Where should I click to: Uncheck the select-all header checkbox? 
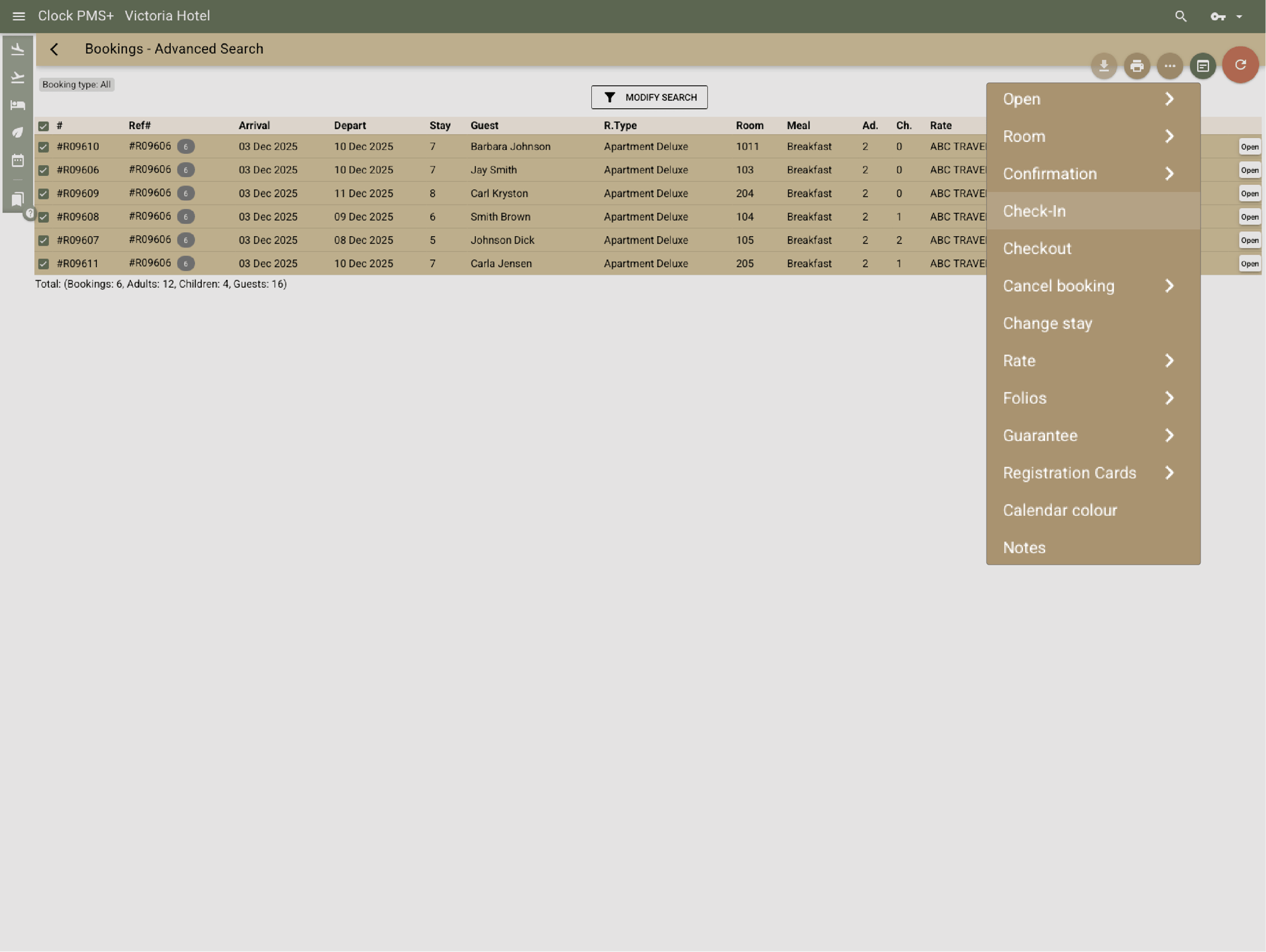[43, 126]
